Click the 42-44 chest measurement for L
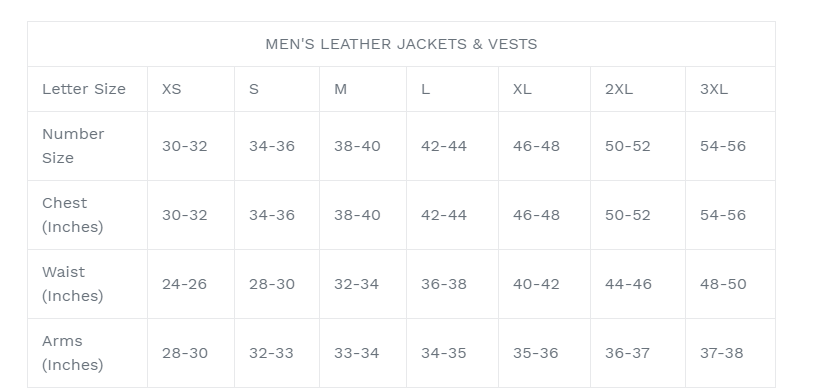Screen dimensions: 837x388 444,215
